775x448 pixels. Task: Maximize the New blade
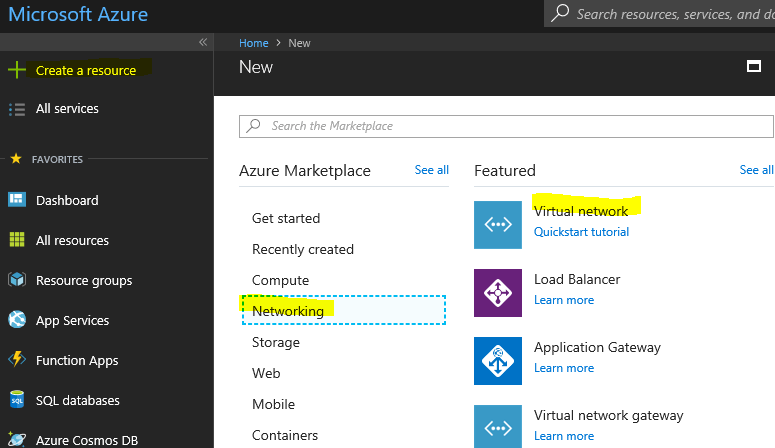tap(754, 66)
